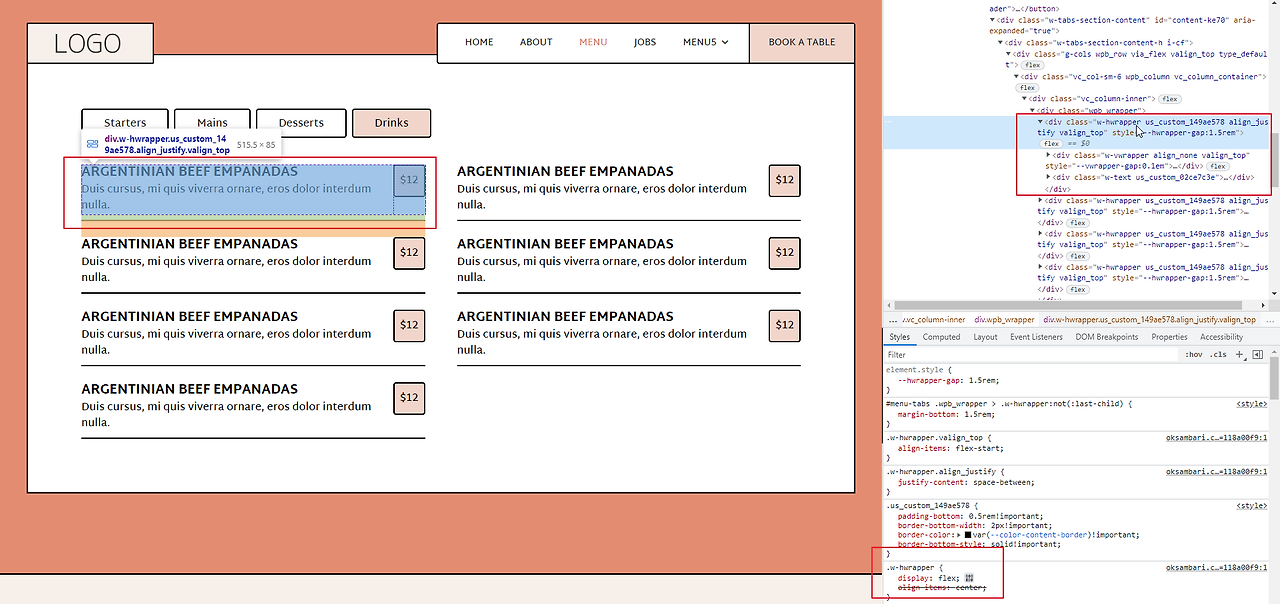Screen dimensions: 1280x604
Task: Click the flex badge after w-vwrapper element
Action: 1217,167
